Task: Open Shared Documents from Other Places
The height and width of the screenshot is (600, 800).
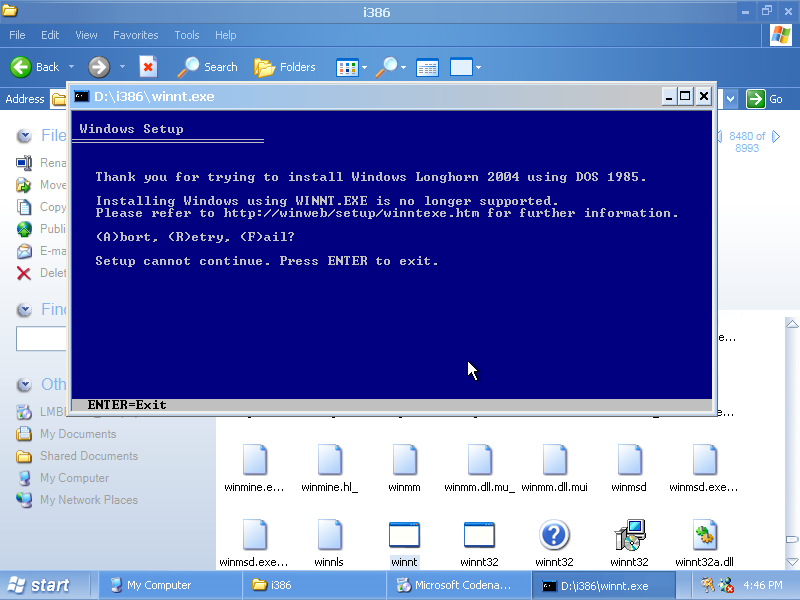Action: (x=89, y=456)
